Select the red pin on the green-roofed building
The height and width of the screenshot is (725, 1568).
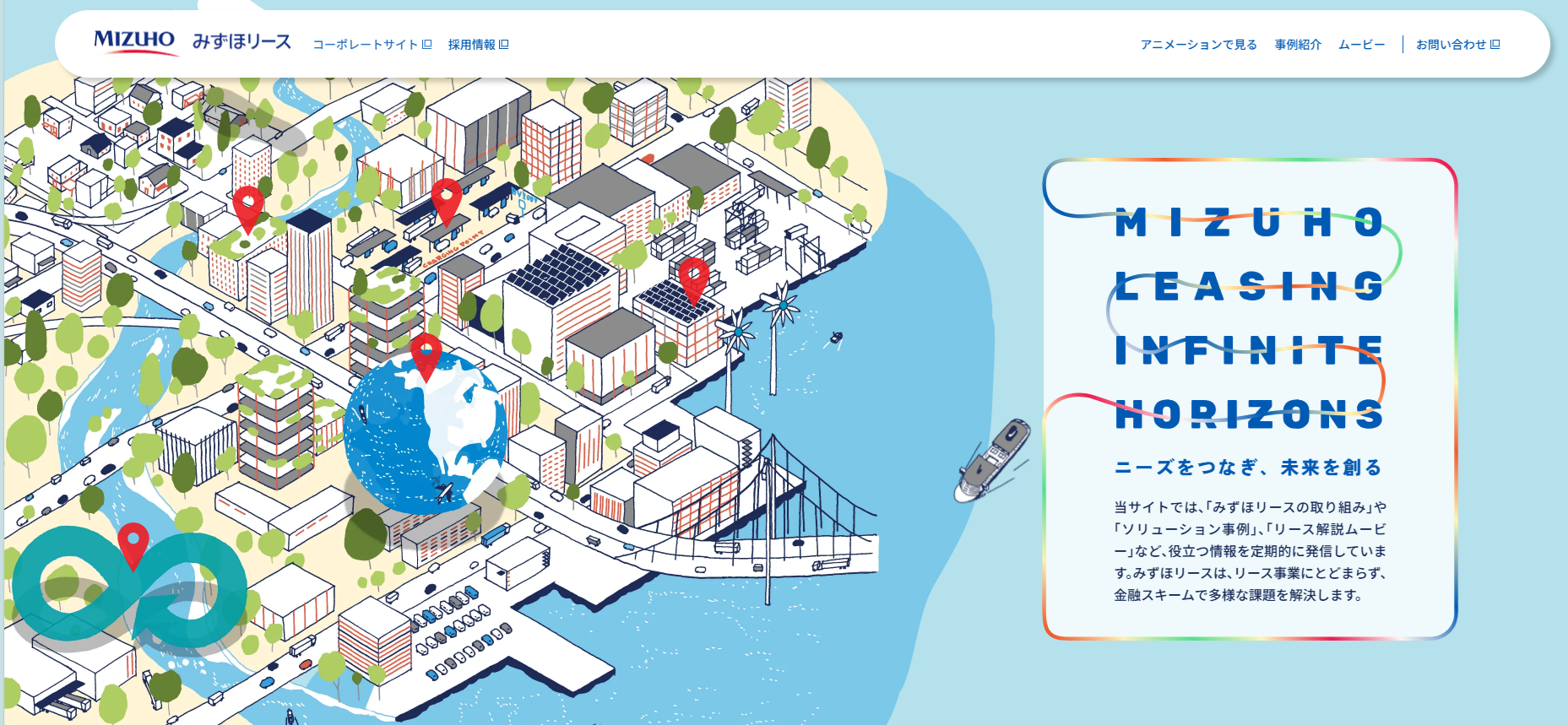248,208
